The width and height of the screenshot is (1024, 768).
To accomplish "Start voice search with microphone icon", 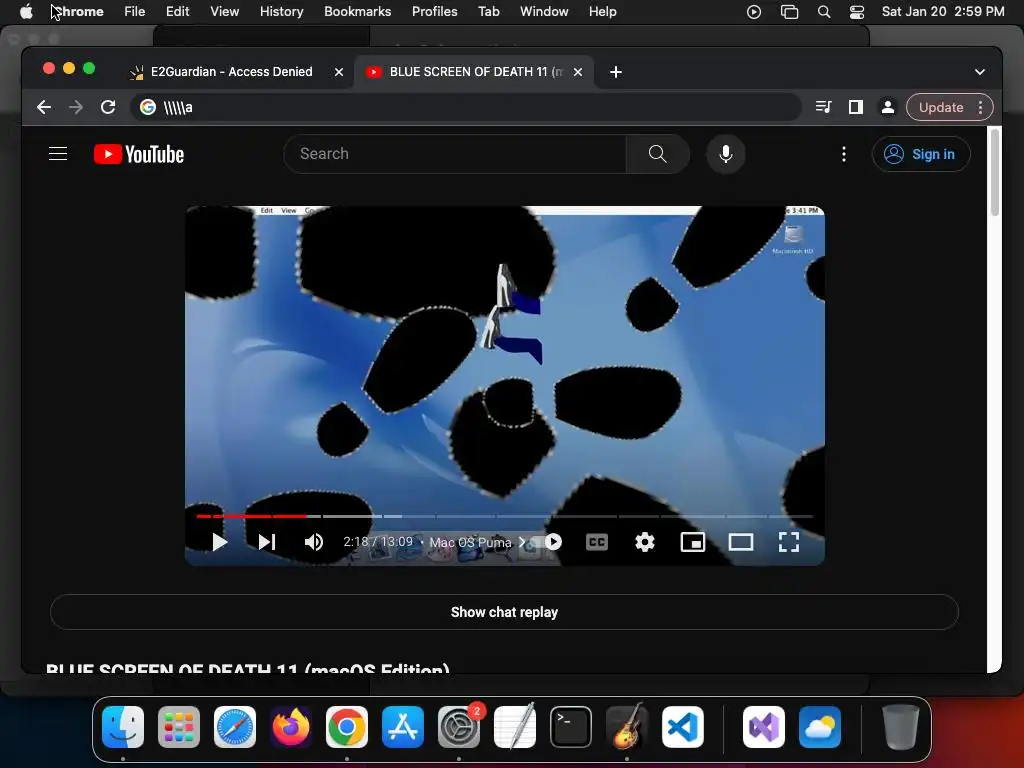I will 726,154.
